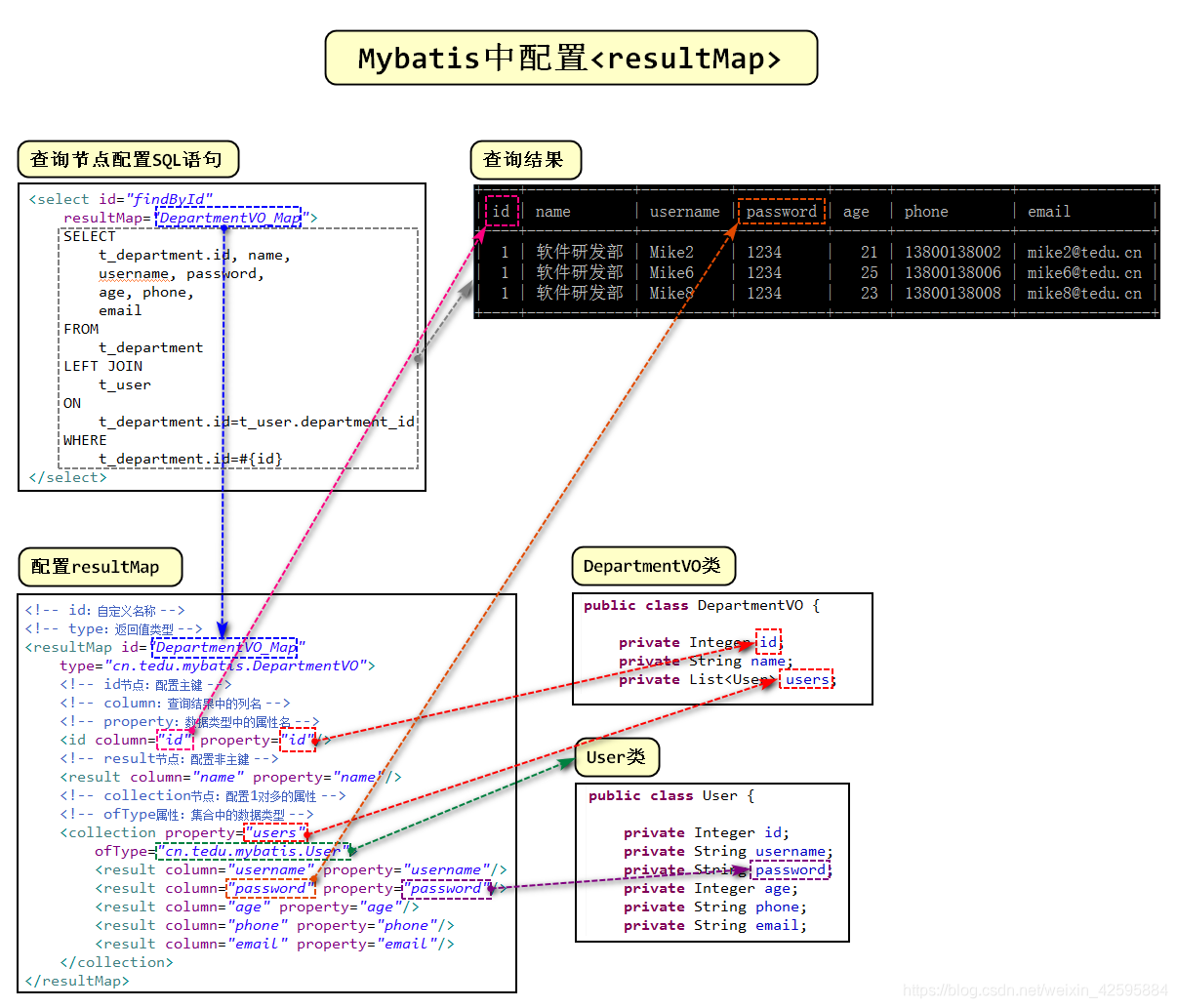
Task: Select the email cell "mike6@tedu.cn"
Action: tap(1084, 272)
